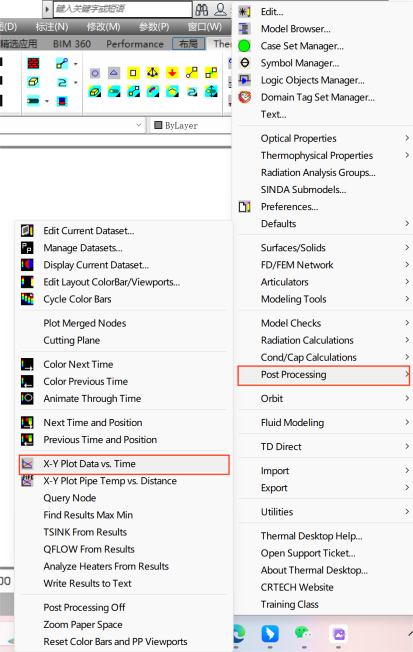Viewport: 413px width, 652px height.
Task: Click the user sign-in icon
Action: tap(220, 9)
